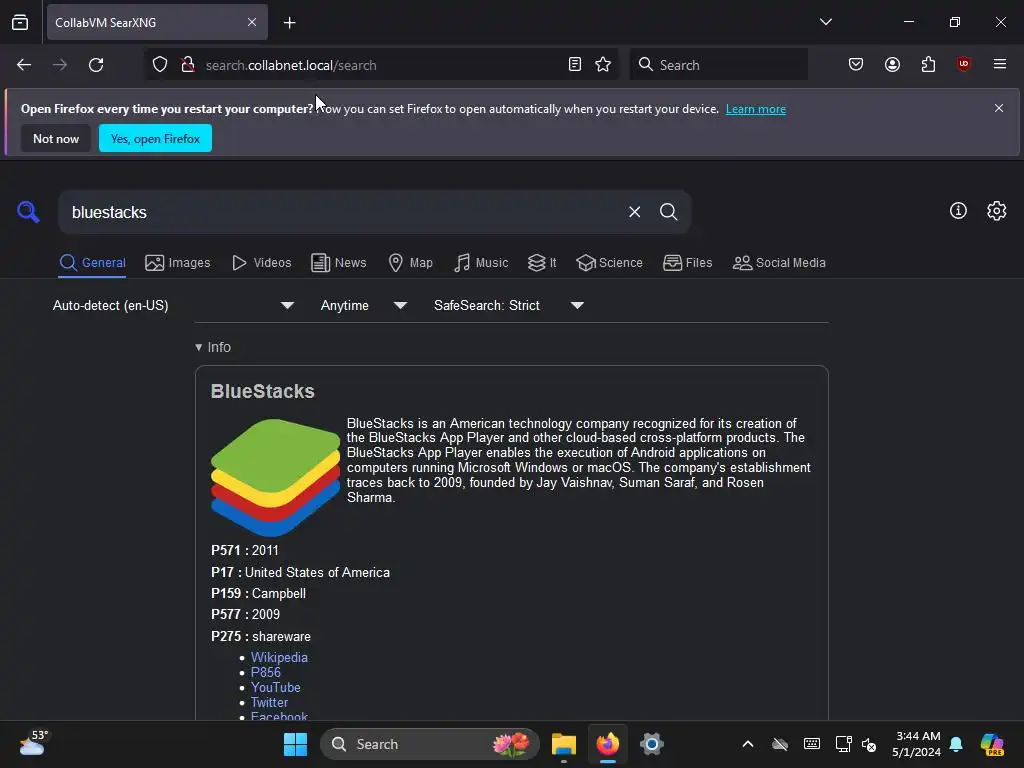Open the Firefox account icon
This screenshot has width=1024, height=768.
(x=892, y=65)
